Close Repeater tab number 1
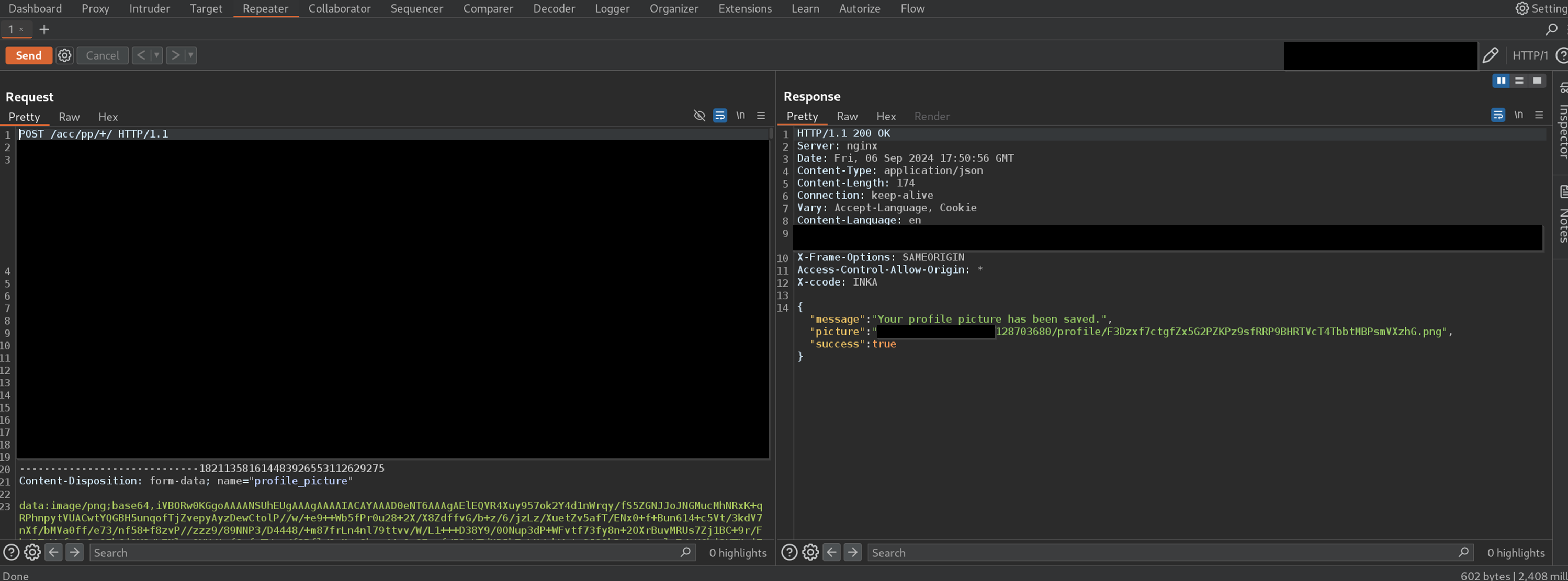The width and height of the screenshot is (1568, 581). (21, 29)
